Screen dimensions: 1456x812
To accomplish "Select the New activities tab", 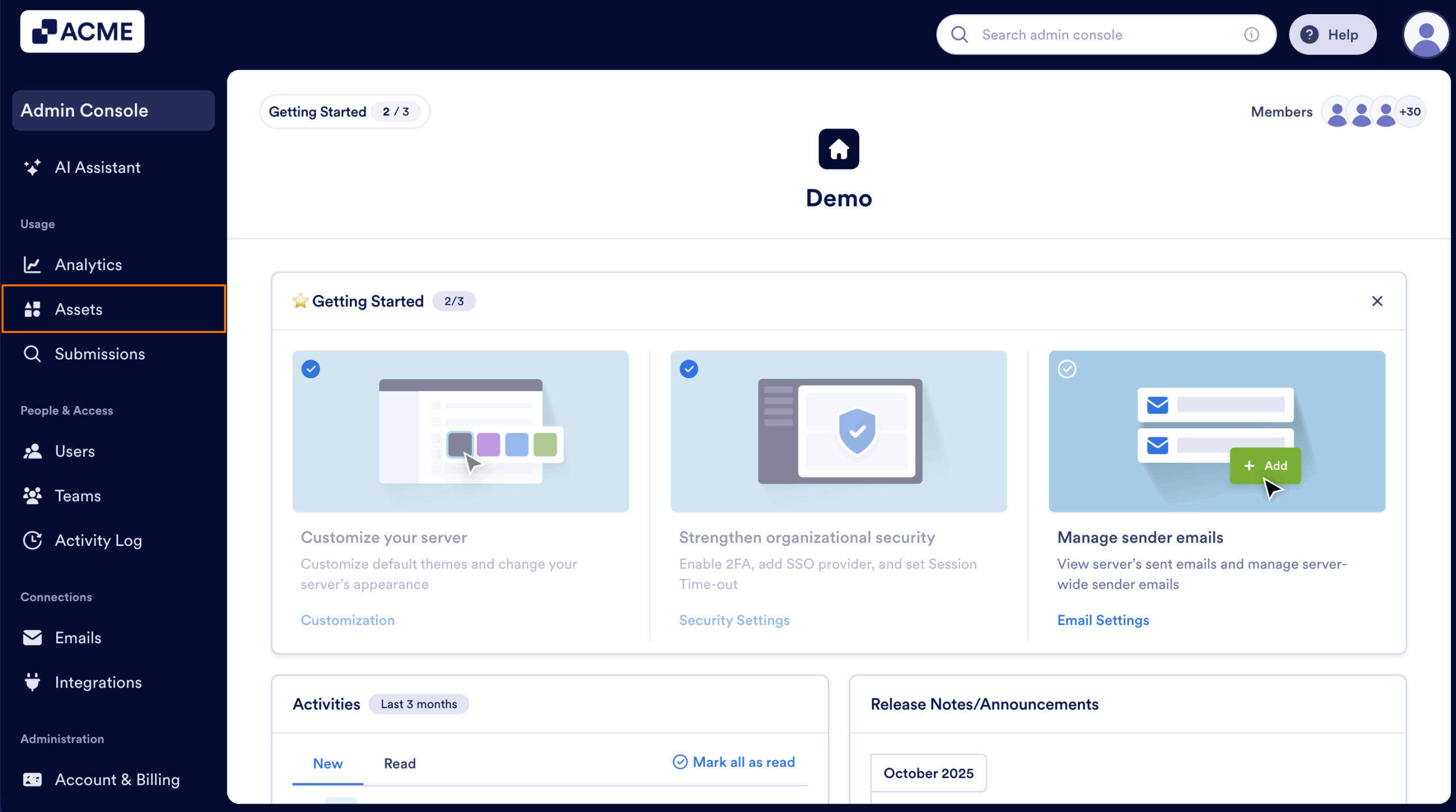I will point(328,763).
